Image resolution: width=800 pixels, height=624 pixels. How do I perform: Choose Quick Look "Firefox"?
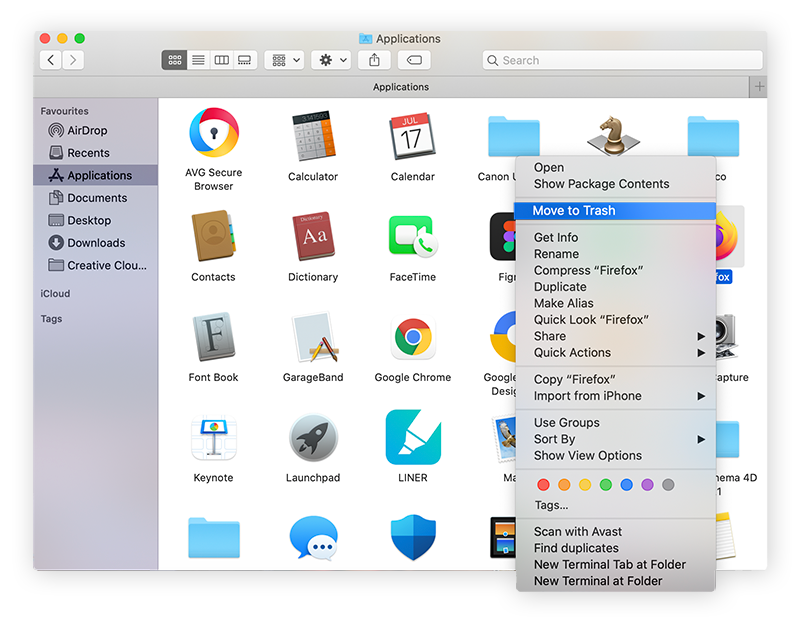click(615, 320)
